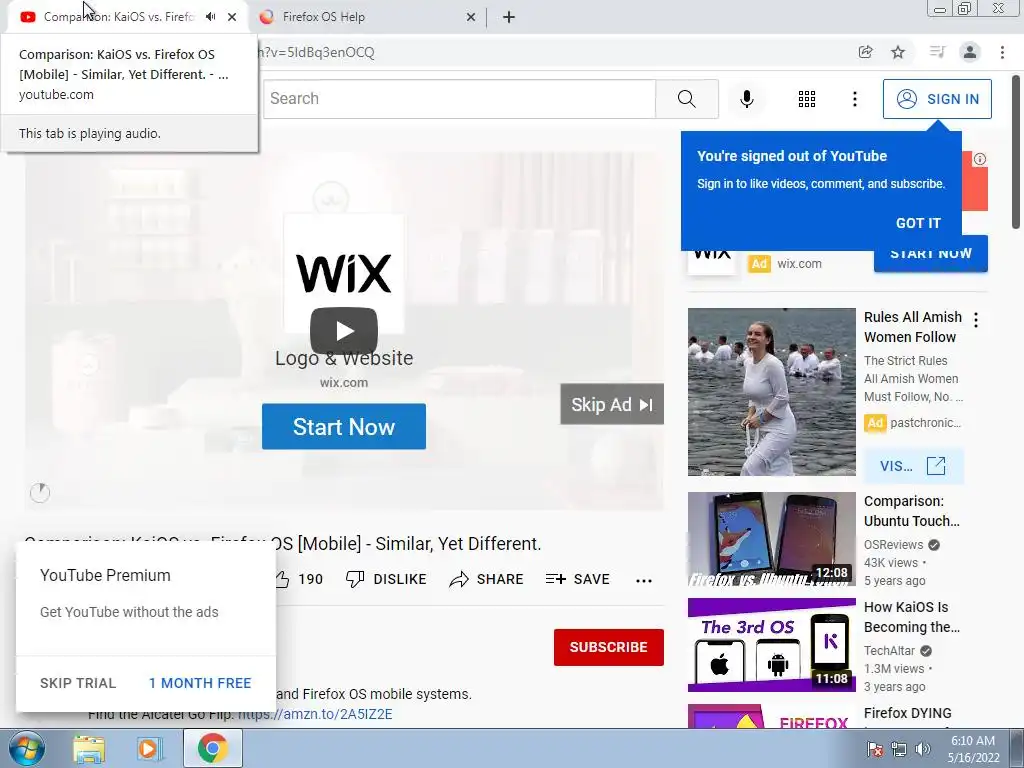Start voice search with microphone icon
Viewport: 1024px width, 768px height.
click(x=746, y=99)
